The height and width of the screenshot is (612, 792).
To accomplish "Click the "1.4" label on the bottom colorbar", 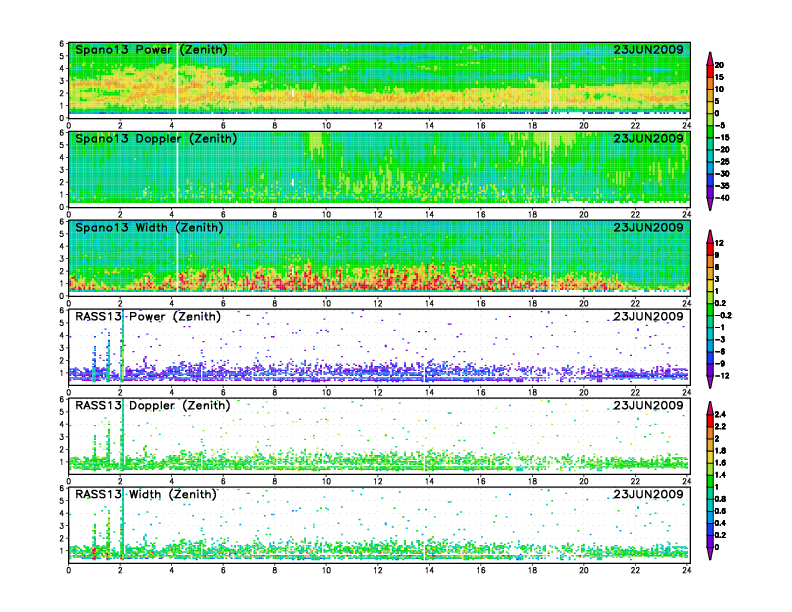I will click(x=720, y=475).
